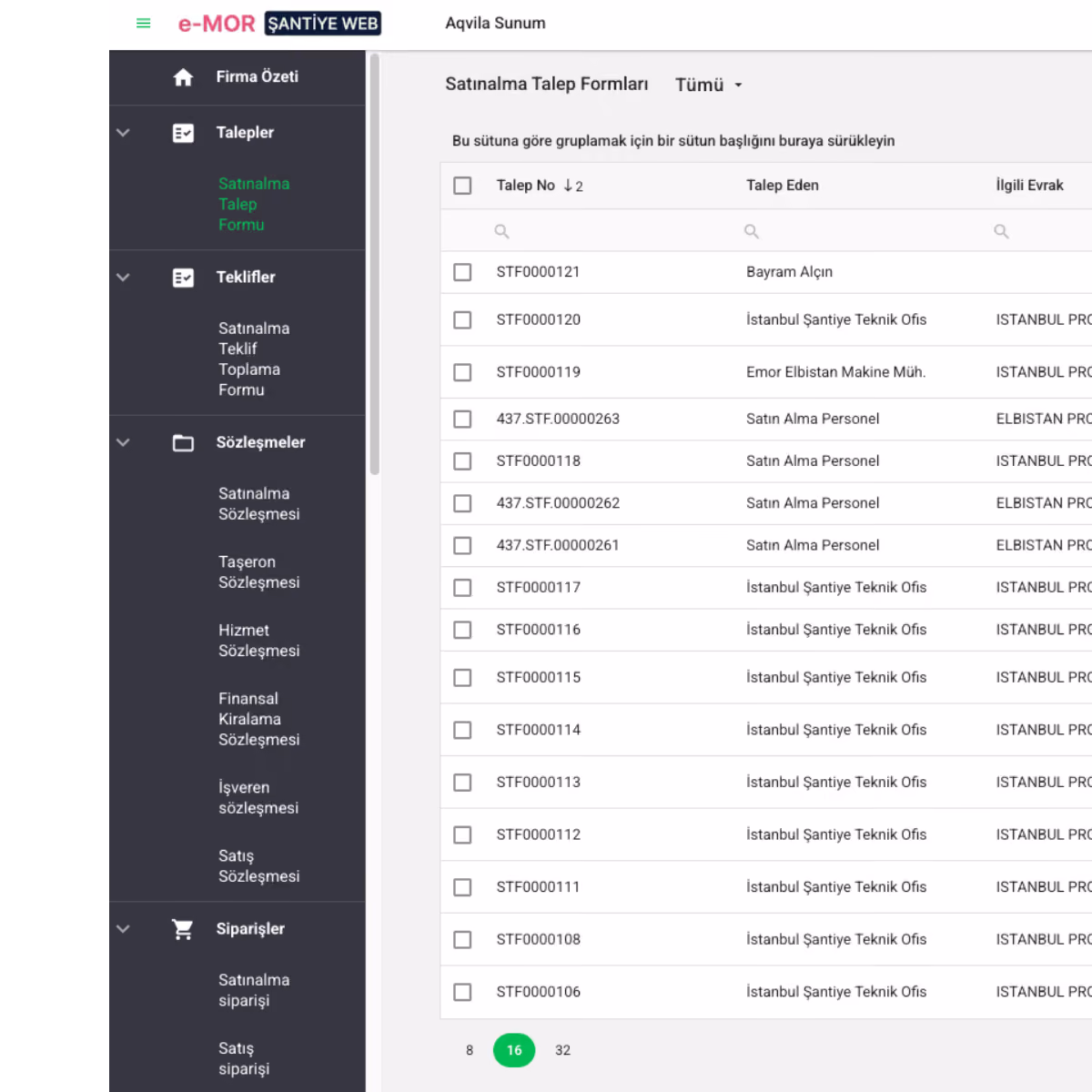1092x1092 pixels.
Task: Sort by İlgili Evrak column header
Action: coord(1029,186)
